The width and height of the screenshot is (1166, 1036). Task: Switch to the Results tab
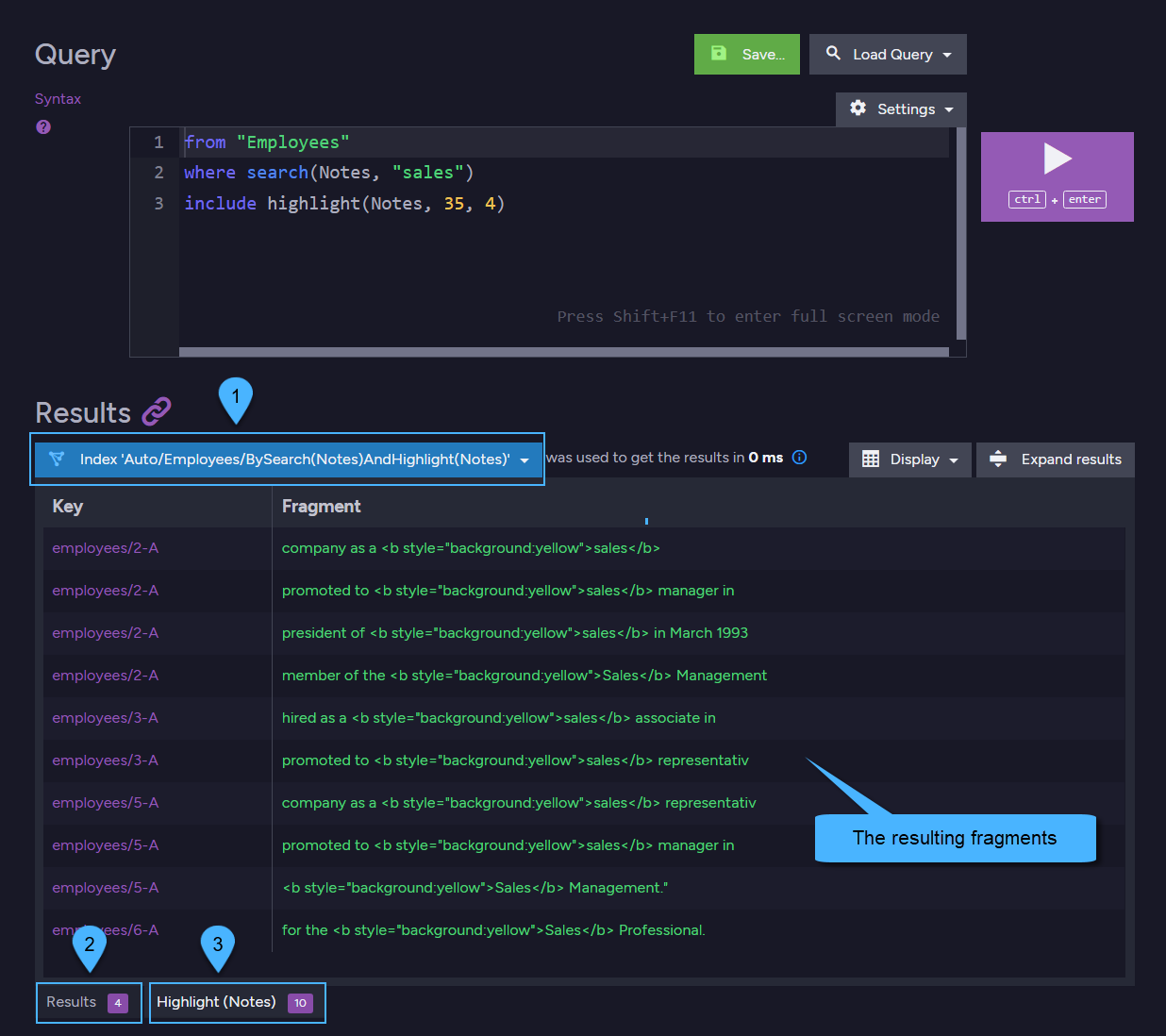(89, 1002)
